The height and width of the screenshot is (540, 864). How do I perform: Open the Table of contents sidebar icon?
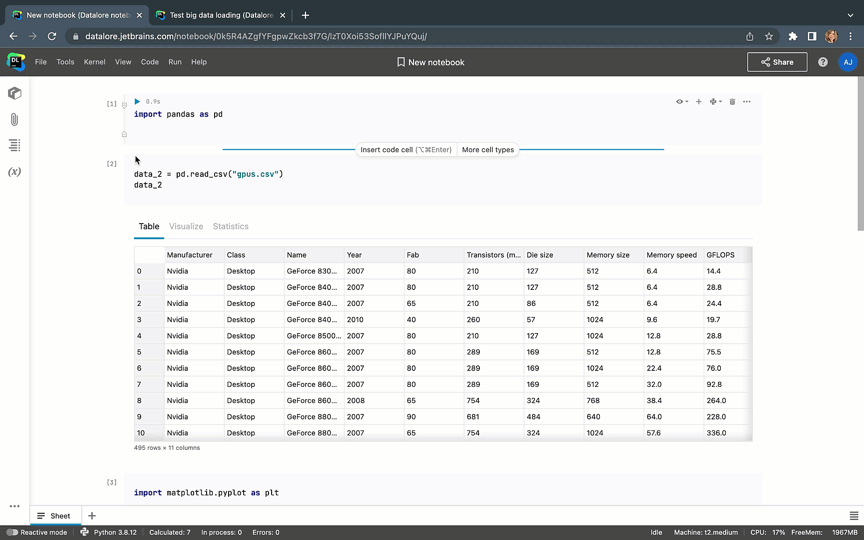tap(15, 146)
